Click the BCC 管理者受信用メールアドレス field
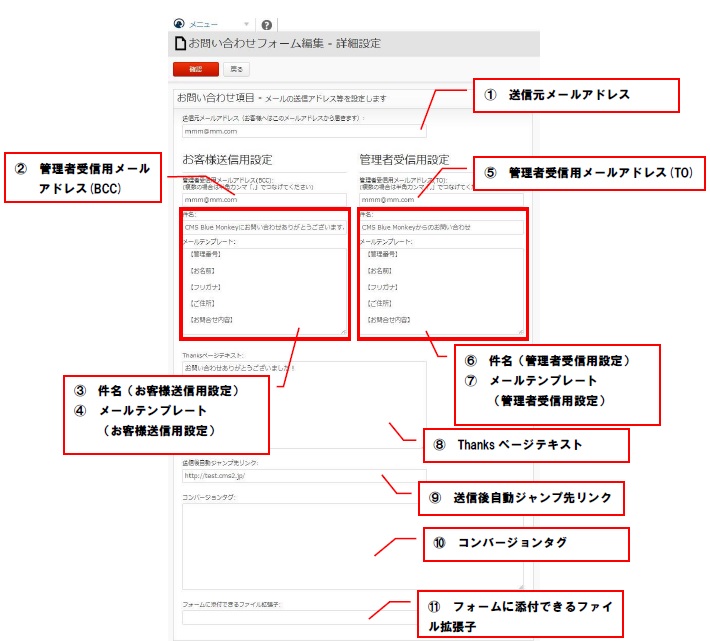Viewport: 710px width, 641px height. point(264,200)
